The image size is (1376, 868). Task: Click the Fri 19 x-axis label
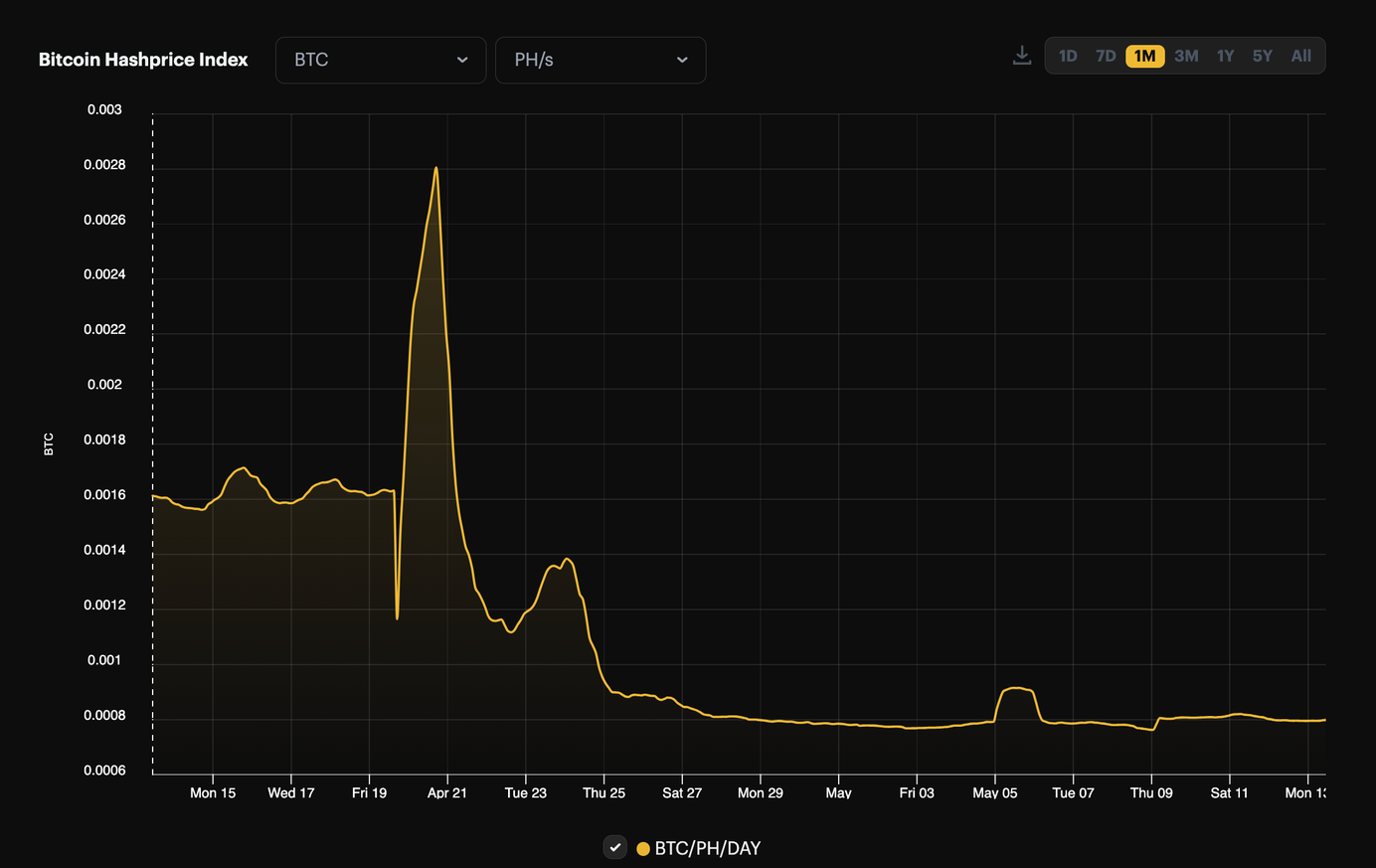coord(369,792)
